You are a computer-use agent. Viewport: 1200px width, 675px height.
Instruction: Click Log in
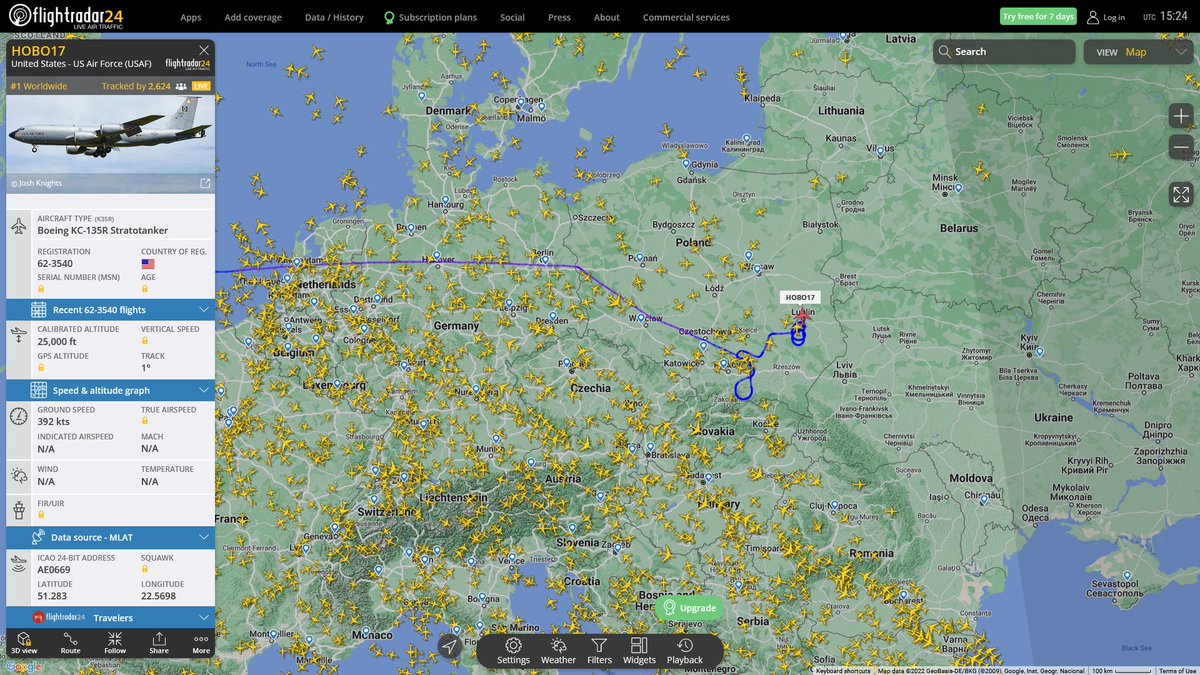pos(1106,17)
